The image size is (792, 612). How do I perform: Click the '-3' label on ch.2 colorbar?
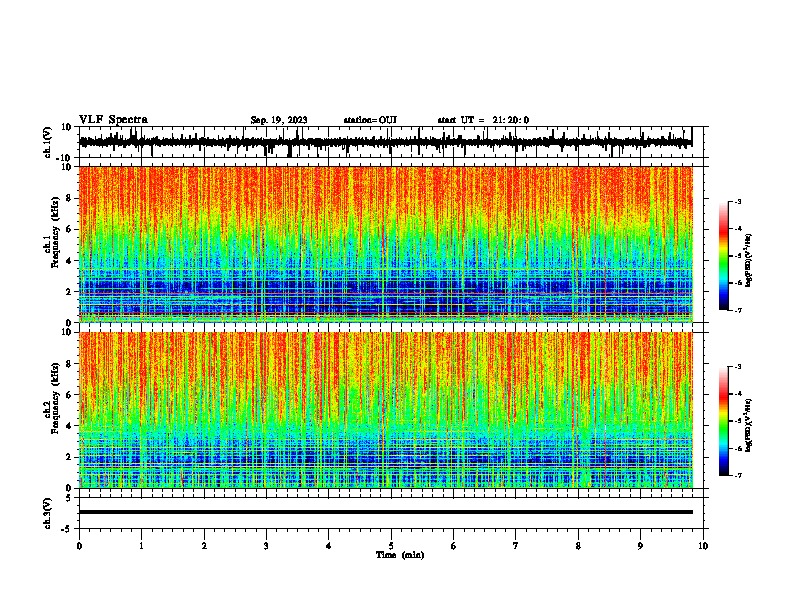coord(737,367)
